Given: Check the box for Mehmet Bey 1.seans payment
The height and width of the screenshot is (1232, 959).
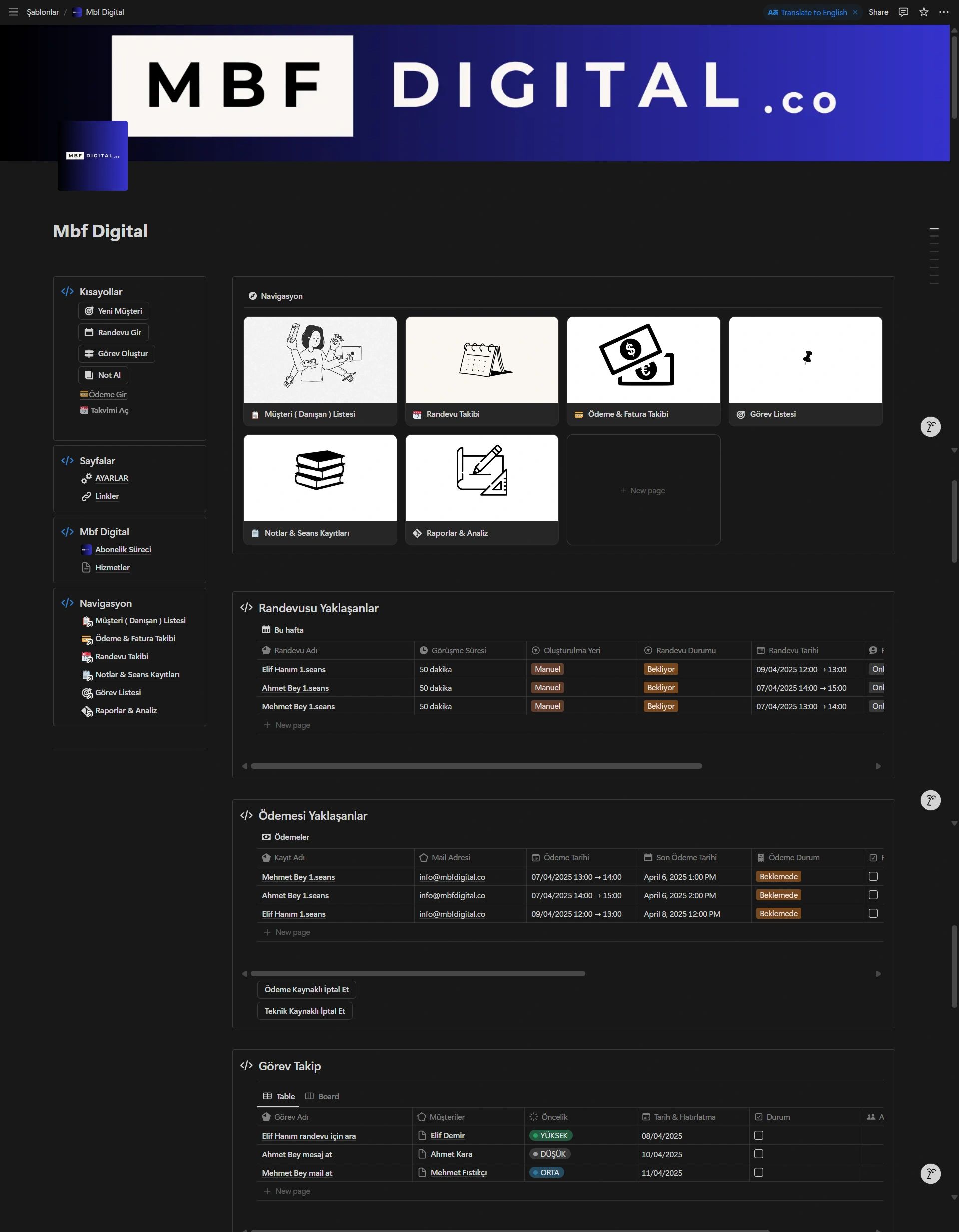Looking at the screenshot, I should [873, 876].
